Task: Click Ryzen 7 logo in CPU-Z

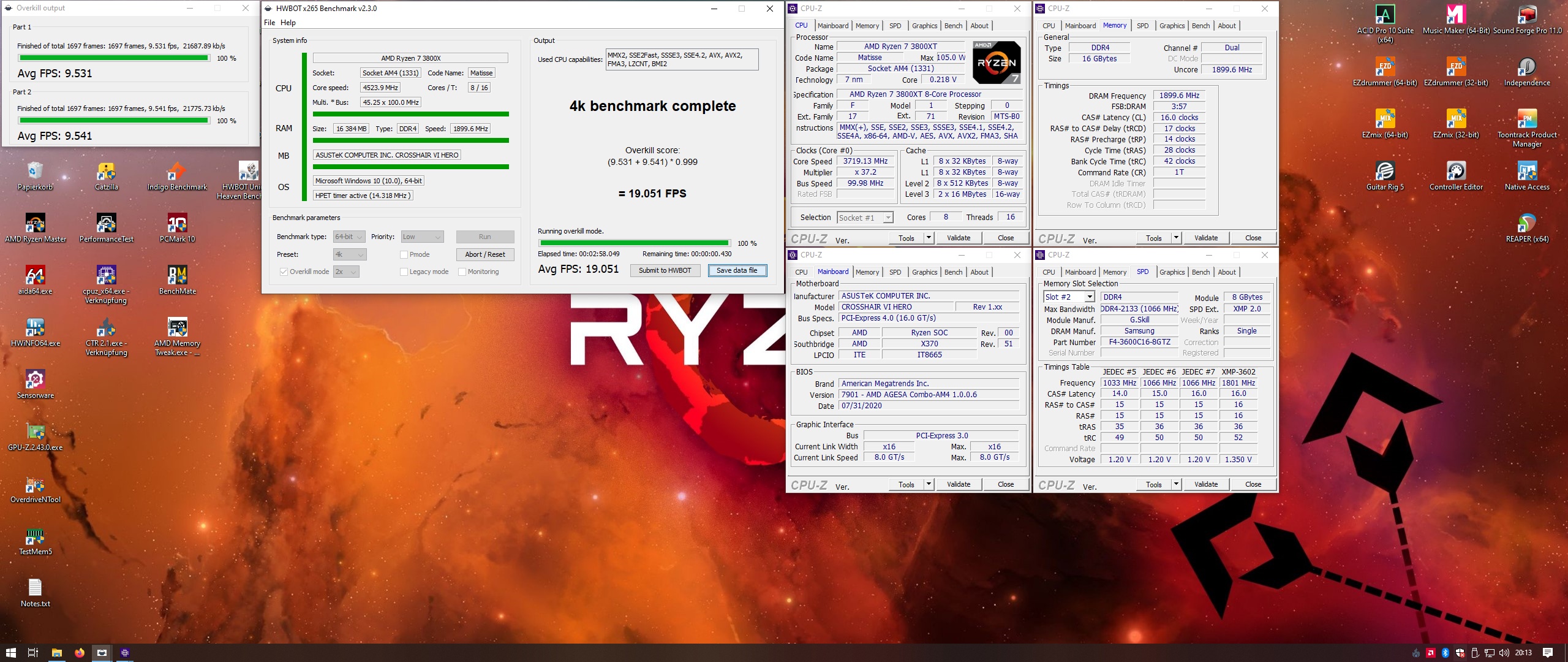Action: (x=997, y=63)
